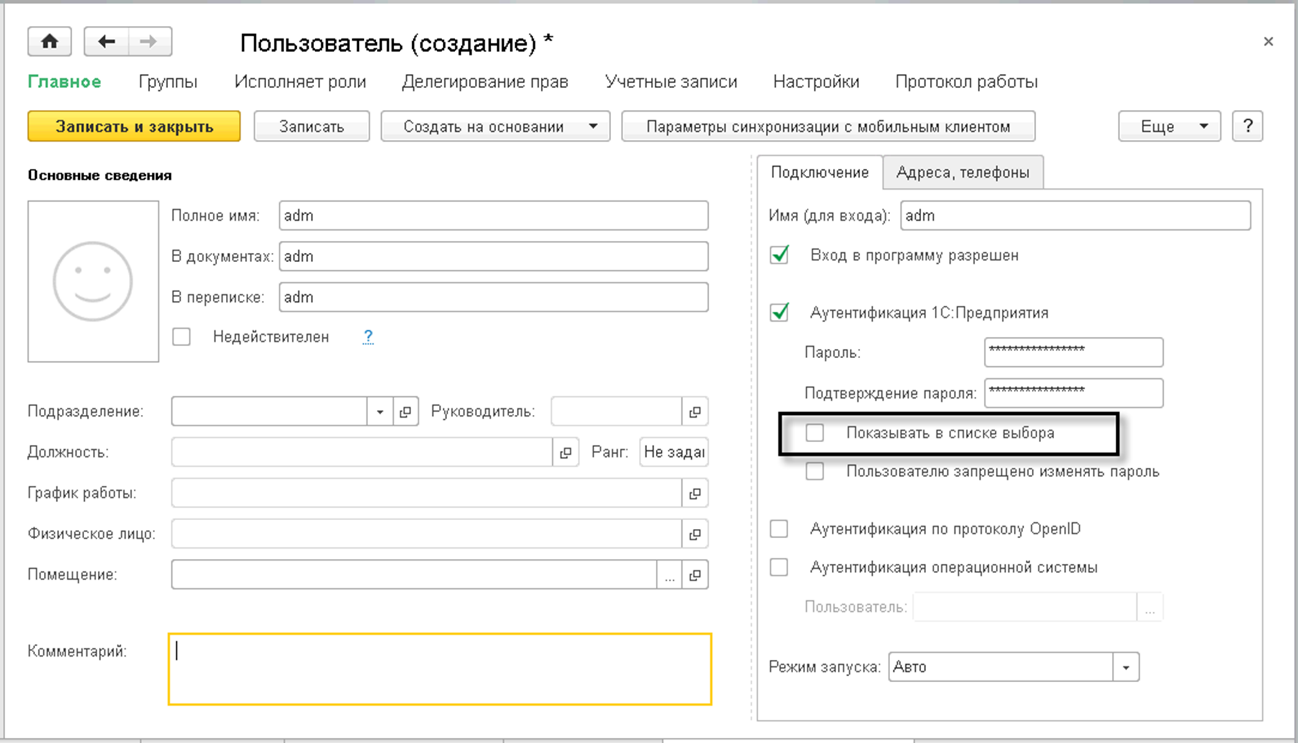Click the Комментарий text area
1298x743 pixels.
click(x=440, y=669)
